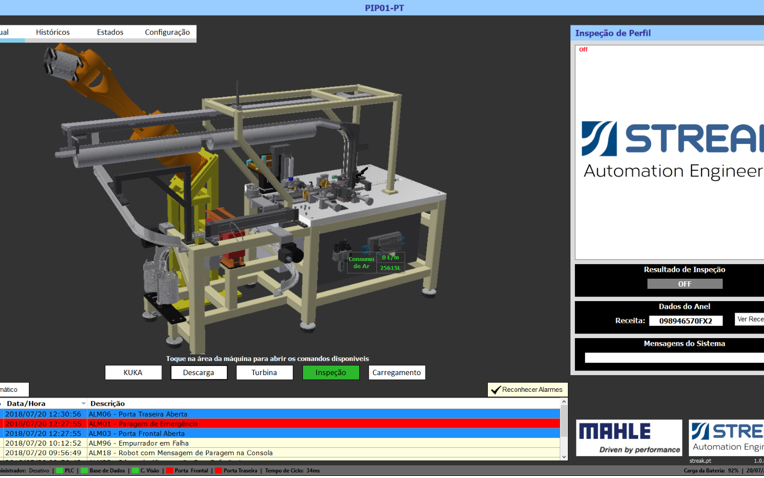Click the Consumo de Ar indicator
This screenshot has height=478, width=764.
click(360, 262)
